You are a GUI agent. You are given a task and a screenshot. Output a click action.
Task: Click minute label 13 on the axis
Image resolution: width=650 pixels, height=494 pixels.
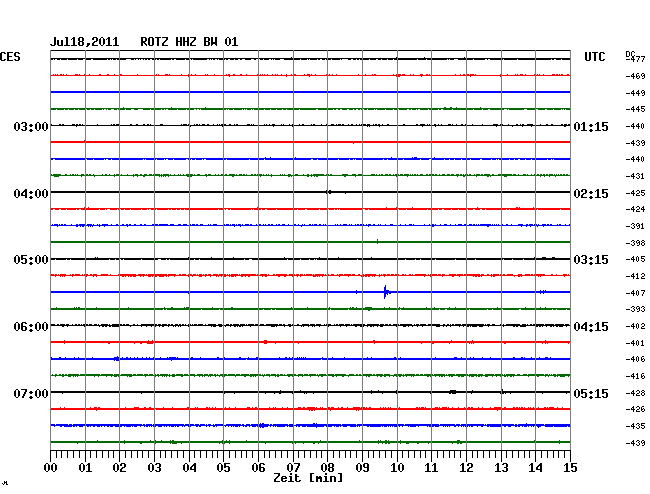[x=501, y=468]
